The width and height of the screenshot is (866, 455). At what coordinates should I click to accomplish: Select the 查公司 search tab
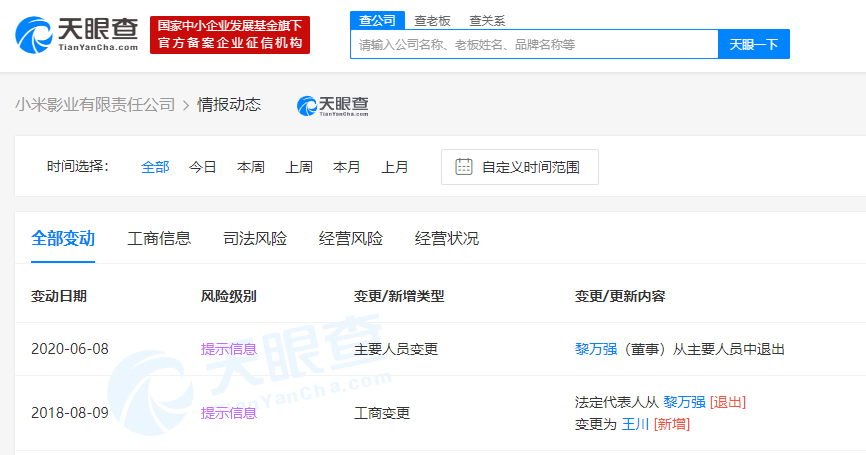click(x=377, y=20)
